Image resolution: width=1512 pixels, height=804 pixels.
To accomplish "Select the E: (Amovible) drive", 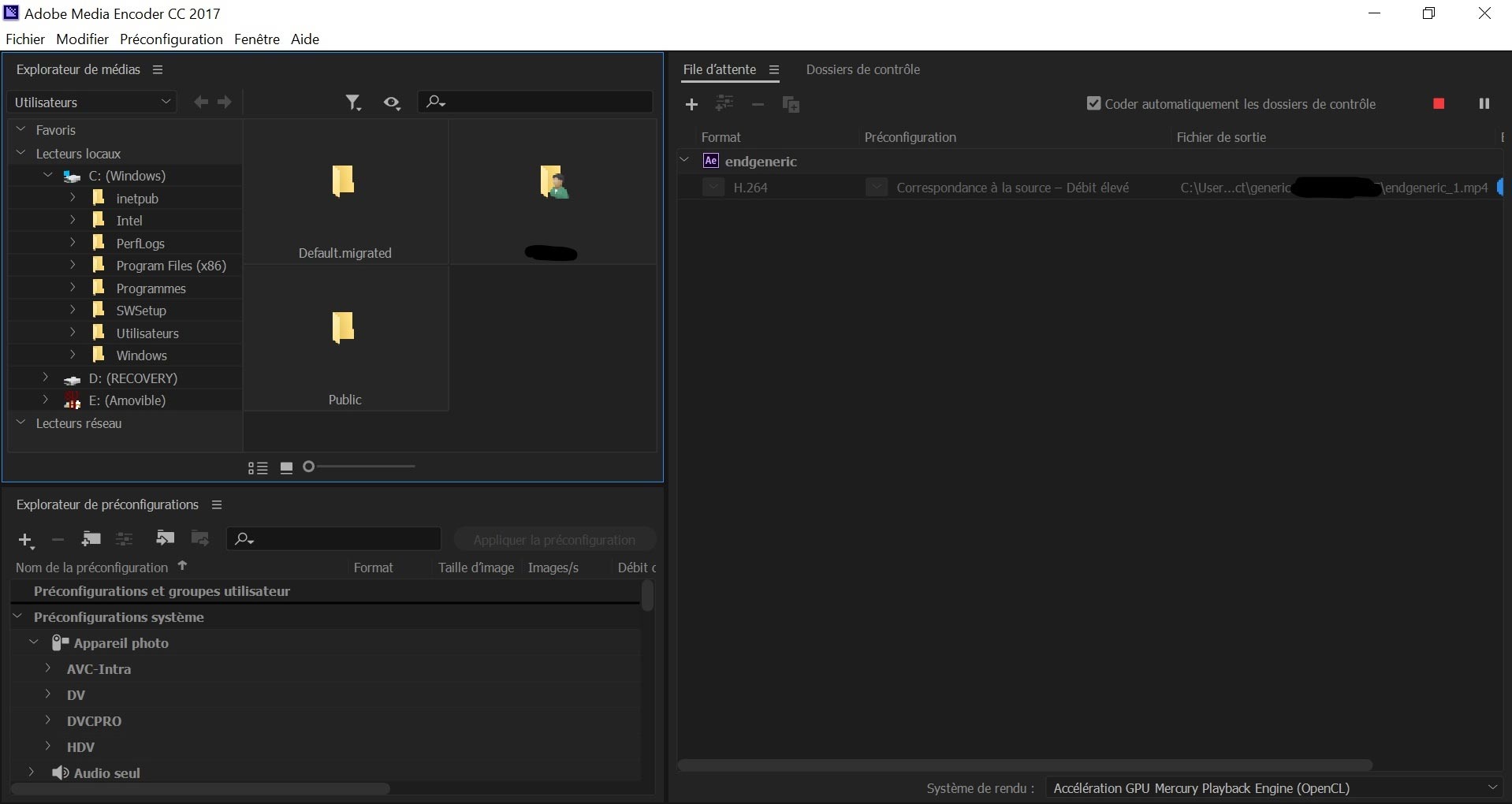I will [127, 400].
